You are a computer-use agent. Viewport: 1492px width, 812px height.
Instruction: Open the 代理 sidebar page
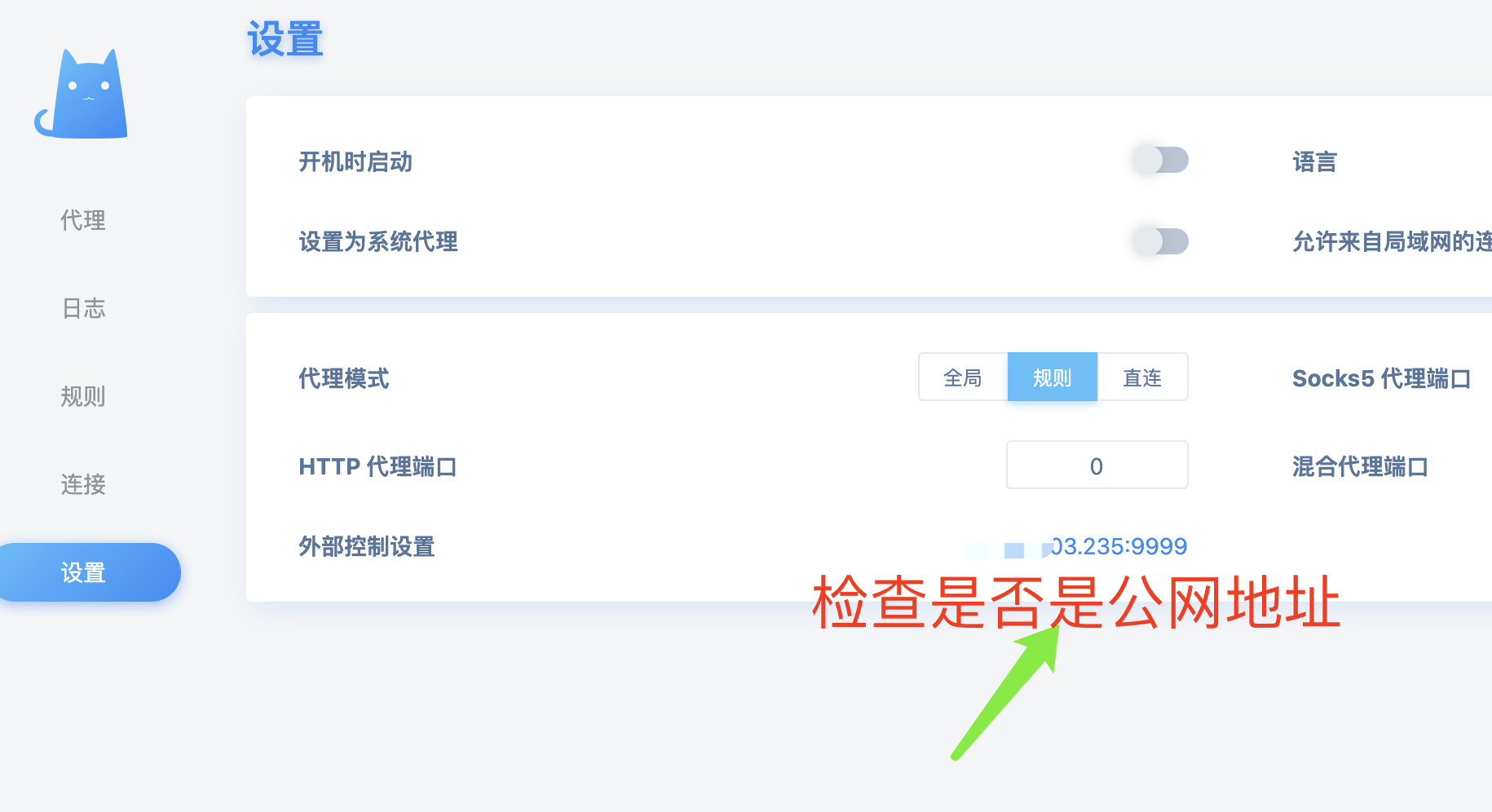(x=83, y=220)
